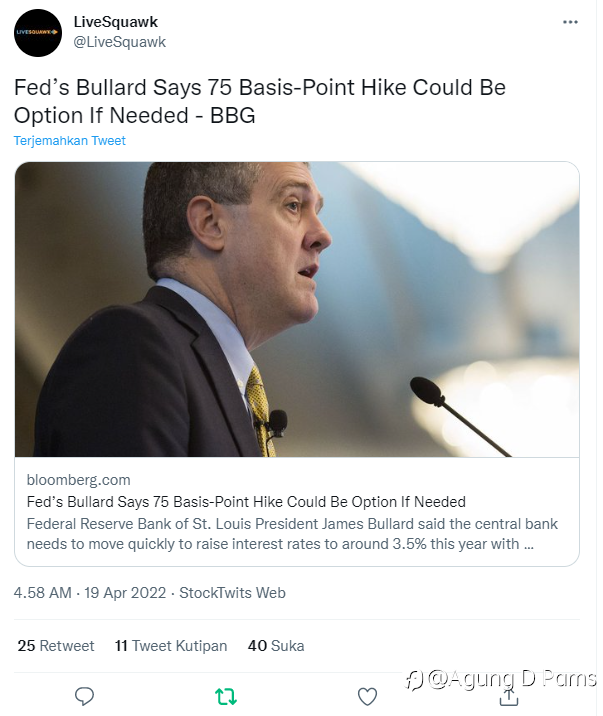Open the Bullard article preview image
Screen dimensions: 603x716
click(x=297, y=309)
